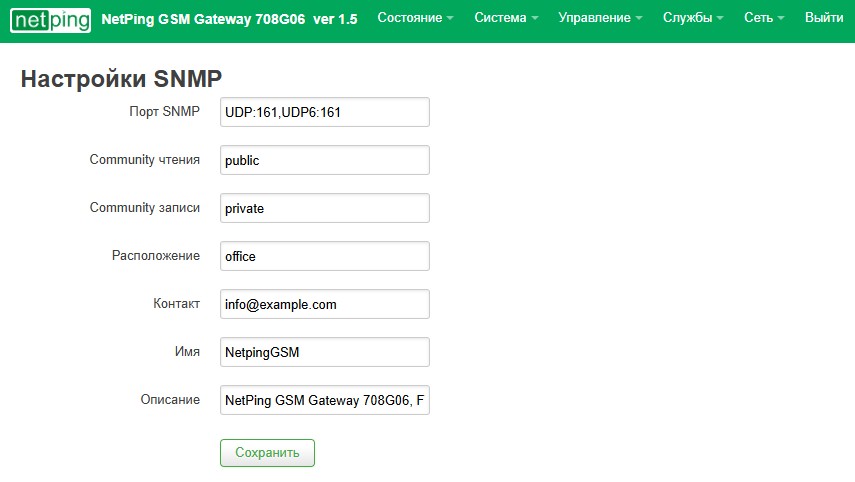Focus the Расположение field containing office
Screen dimensions: 855x482
coord(324,256)
